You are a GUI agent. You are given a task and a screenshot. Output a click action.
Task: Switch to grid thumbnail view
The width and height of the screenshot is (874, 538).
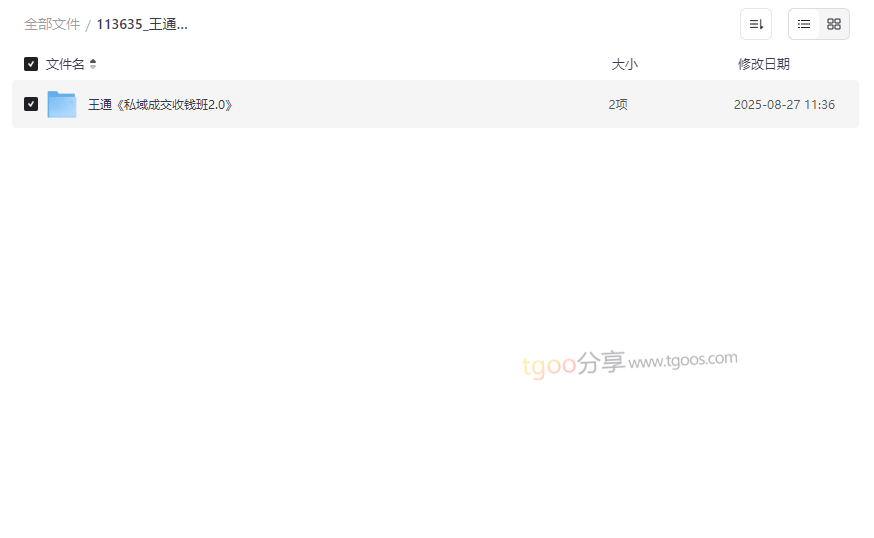coord(833,24)
